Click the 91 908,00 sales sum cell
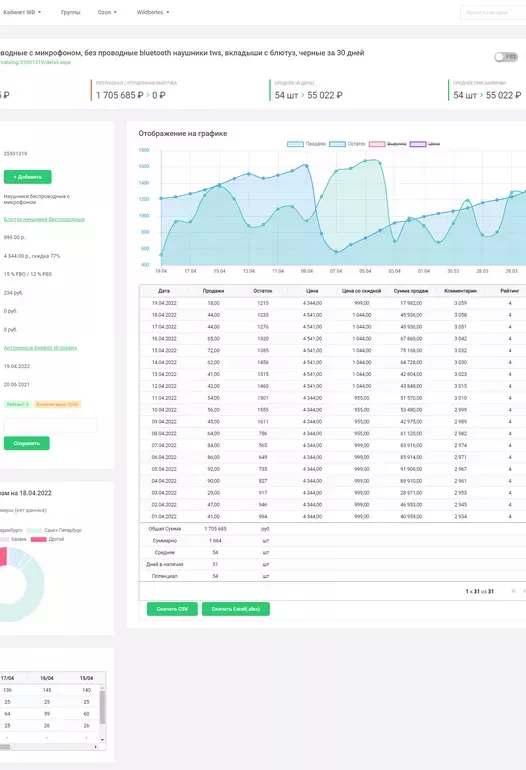 click(411, 469)
